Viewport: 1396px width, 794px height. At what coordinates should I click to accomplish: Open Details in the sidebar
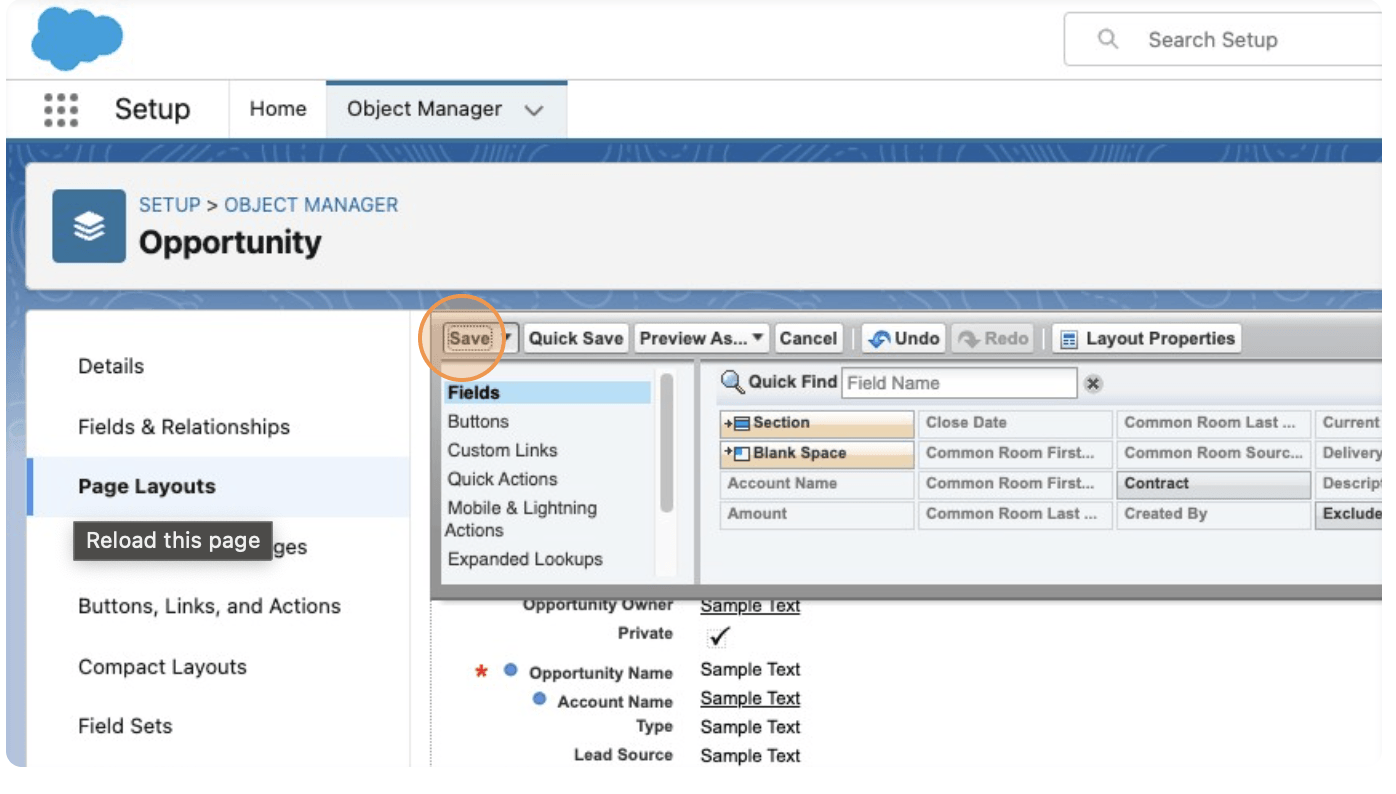click(111, 366)
